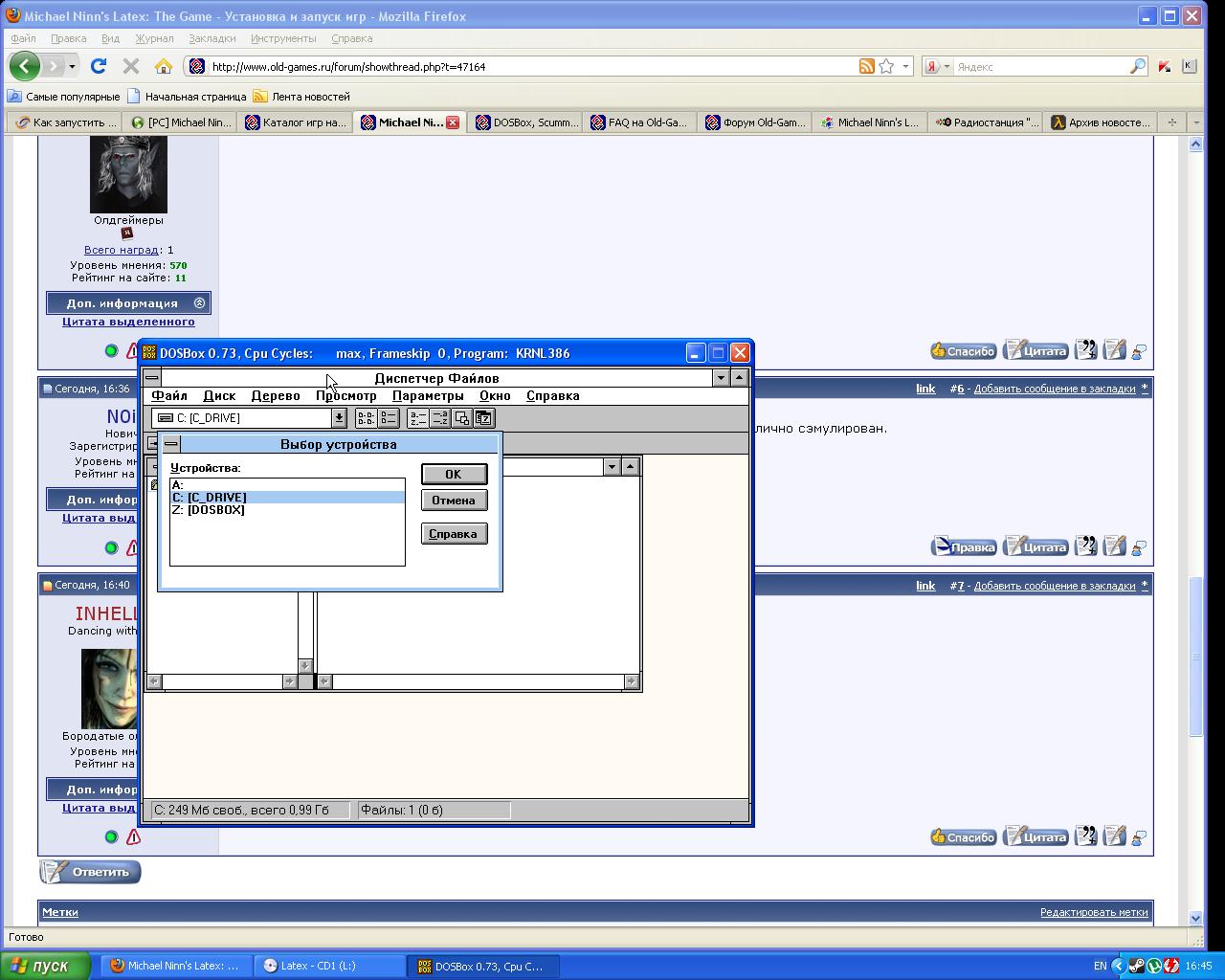Switch to Latex - CD1 (L:) taskbar window
This screenshot has height=980, width=1225.
pyautogui.click(x=329, y=966)
